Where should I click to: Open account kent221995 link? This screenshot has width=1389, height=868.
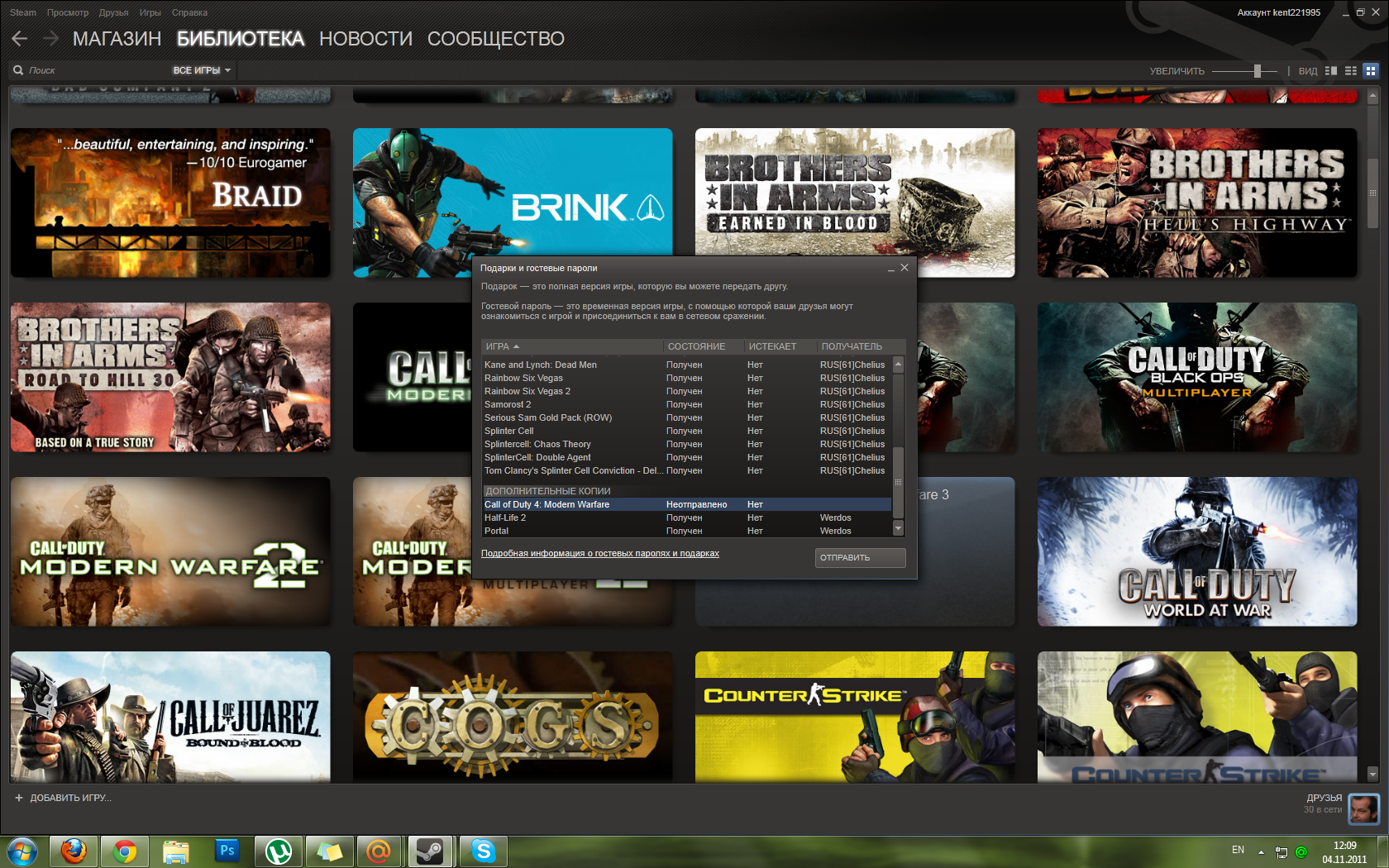[x=1278, y=12]
